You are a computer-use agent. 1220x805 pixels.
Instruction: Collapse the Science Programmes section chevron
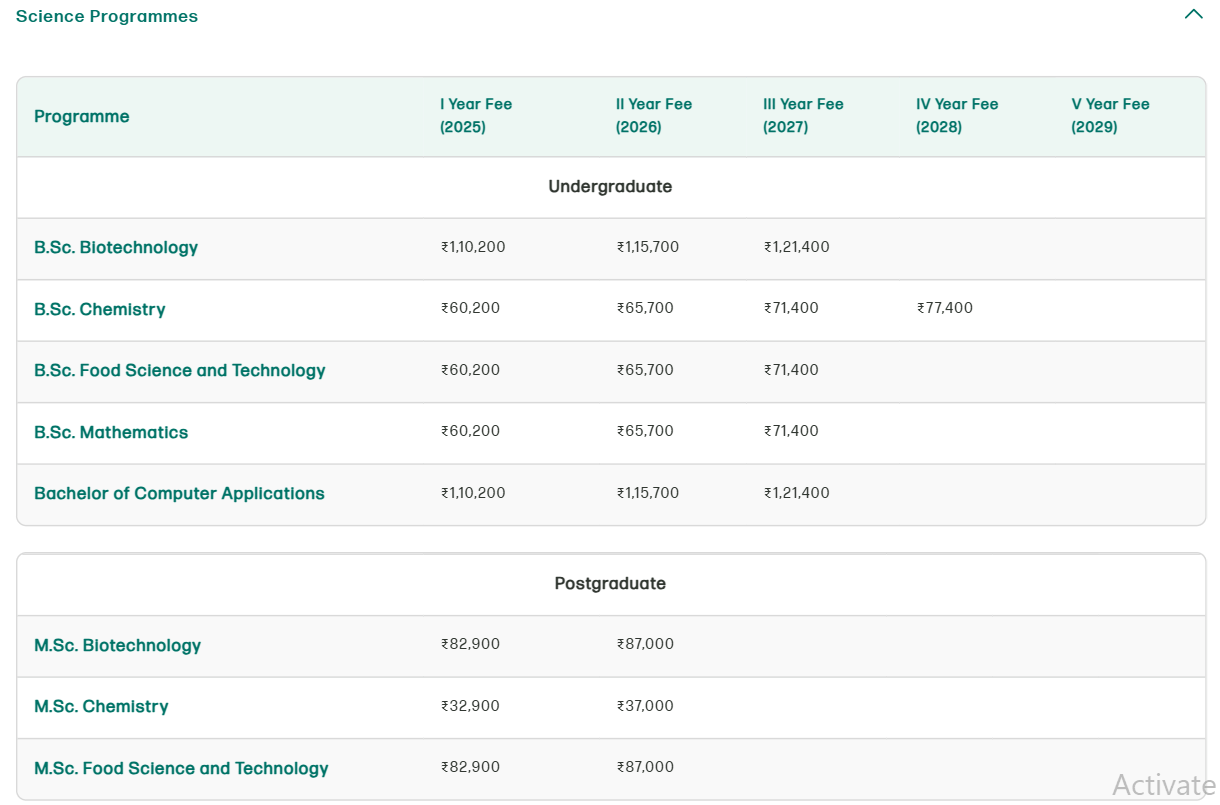[x=1193, y=14]
